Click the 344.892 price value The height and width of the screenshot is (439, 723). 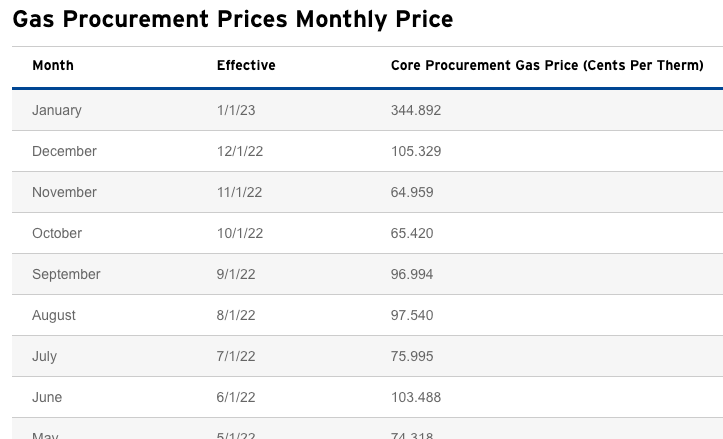(415, 110)
